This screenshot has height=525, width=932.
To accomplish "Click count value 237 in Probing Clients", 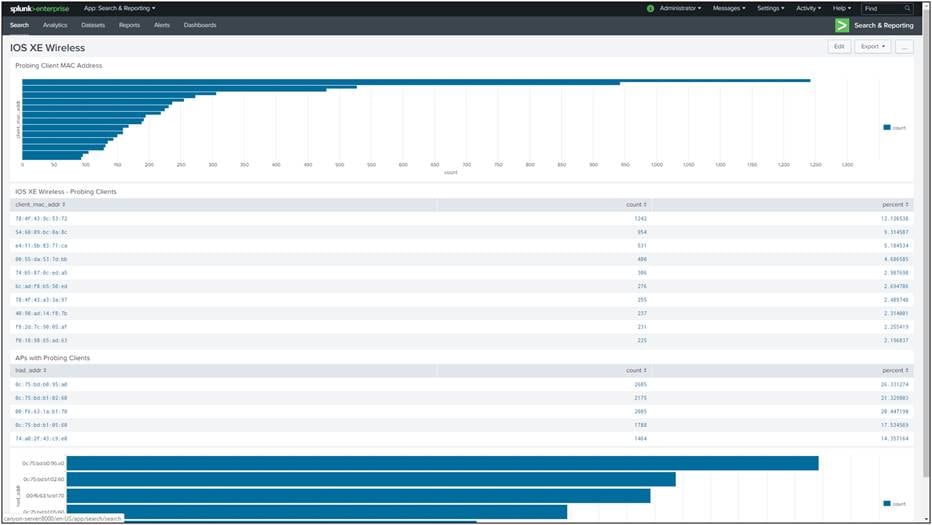I will click(x=642, y=313).
